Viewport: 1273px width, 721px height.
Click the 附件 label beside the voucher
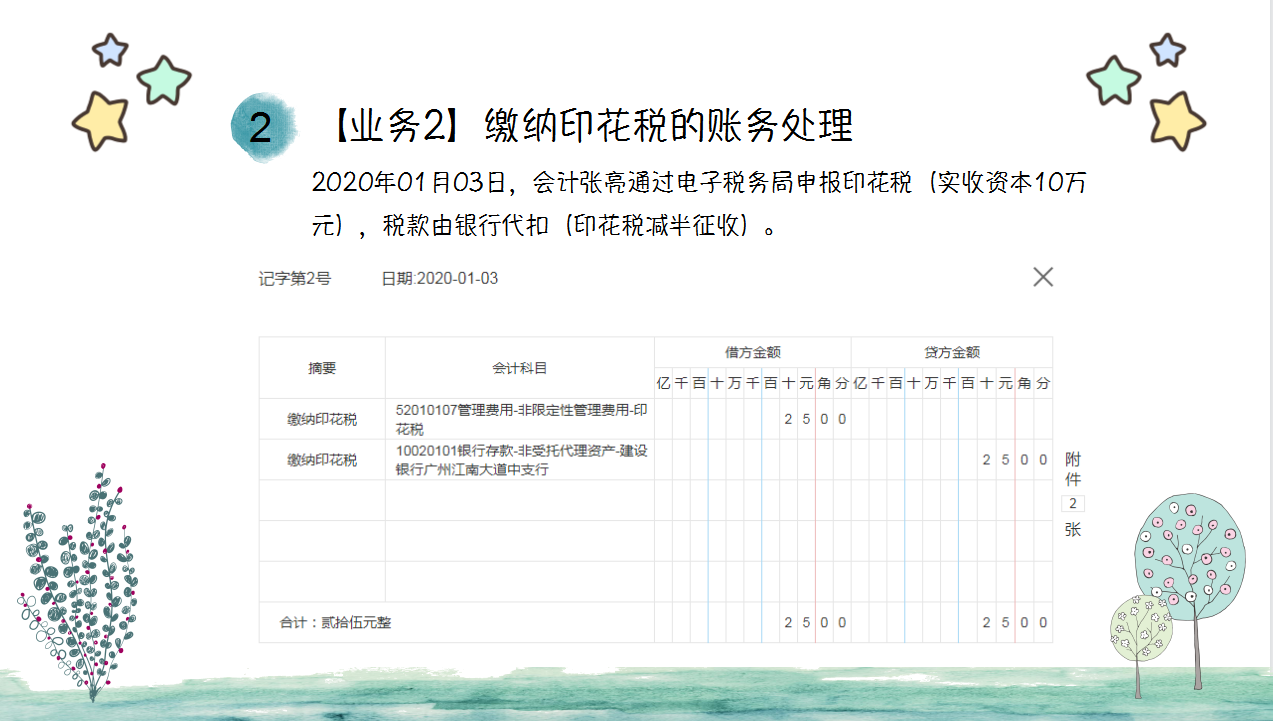[x=1073, y=469]
